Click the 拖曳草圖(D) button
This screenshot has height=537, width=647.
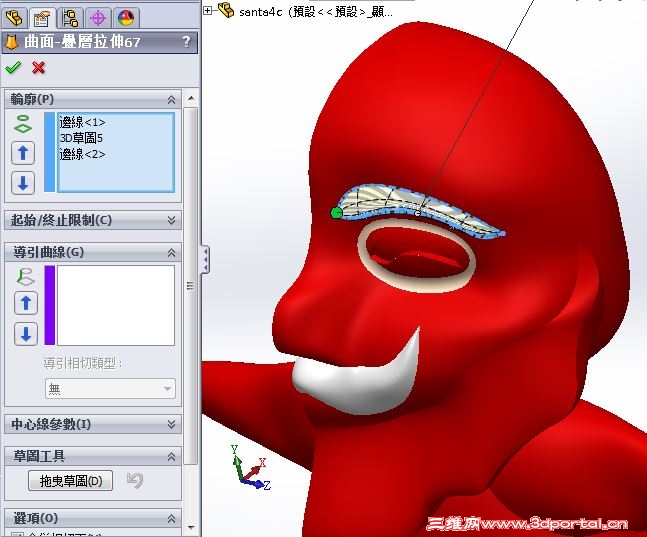(x=71, y=480)
